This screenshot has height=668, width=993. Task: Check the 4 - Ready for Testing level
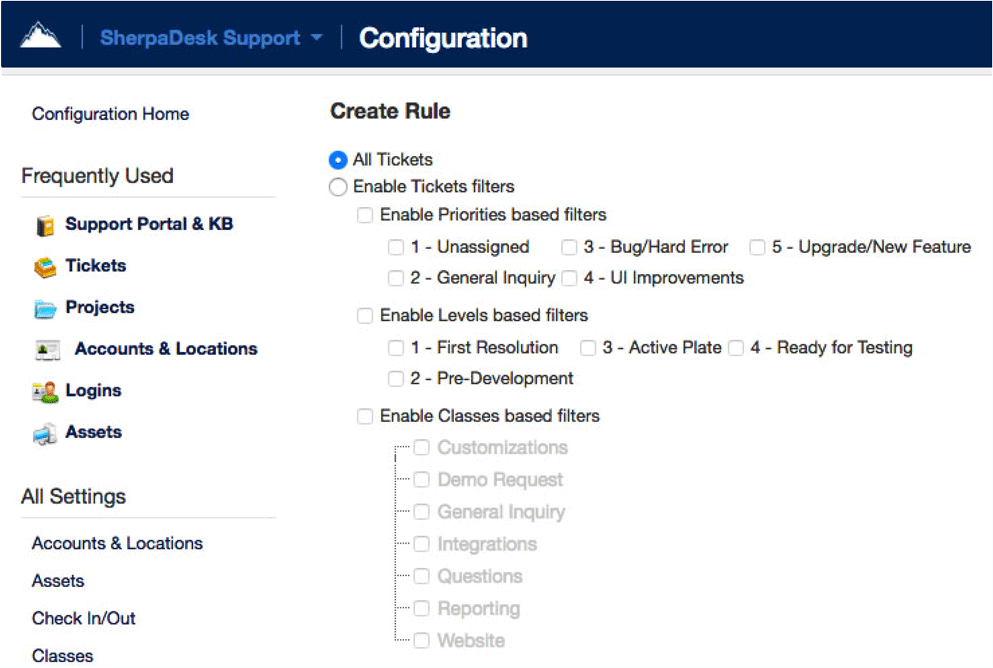coord(736,348)
